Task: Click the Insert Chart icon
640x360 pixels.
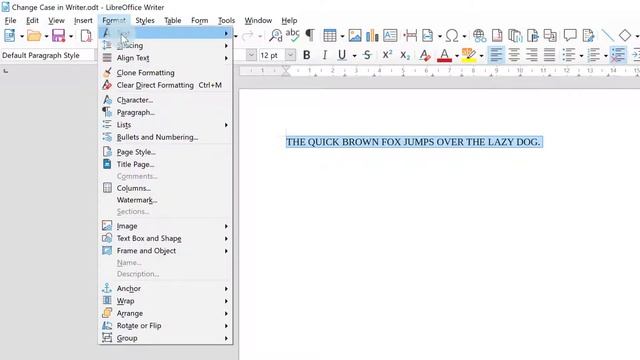Action: click(372, 36)
